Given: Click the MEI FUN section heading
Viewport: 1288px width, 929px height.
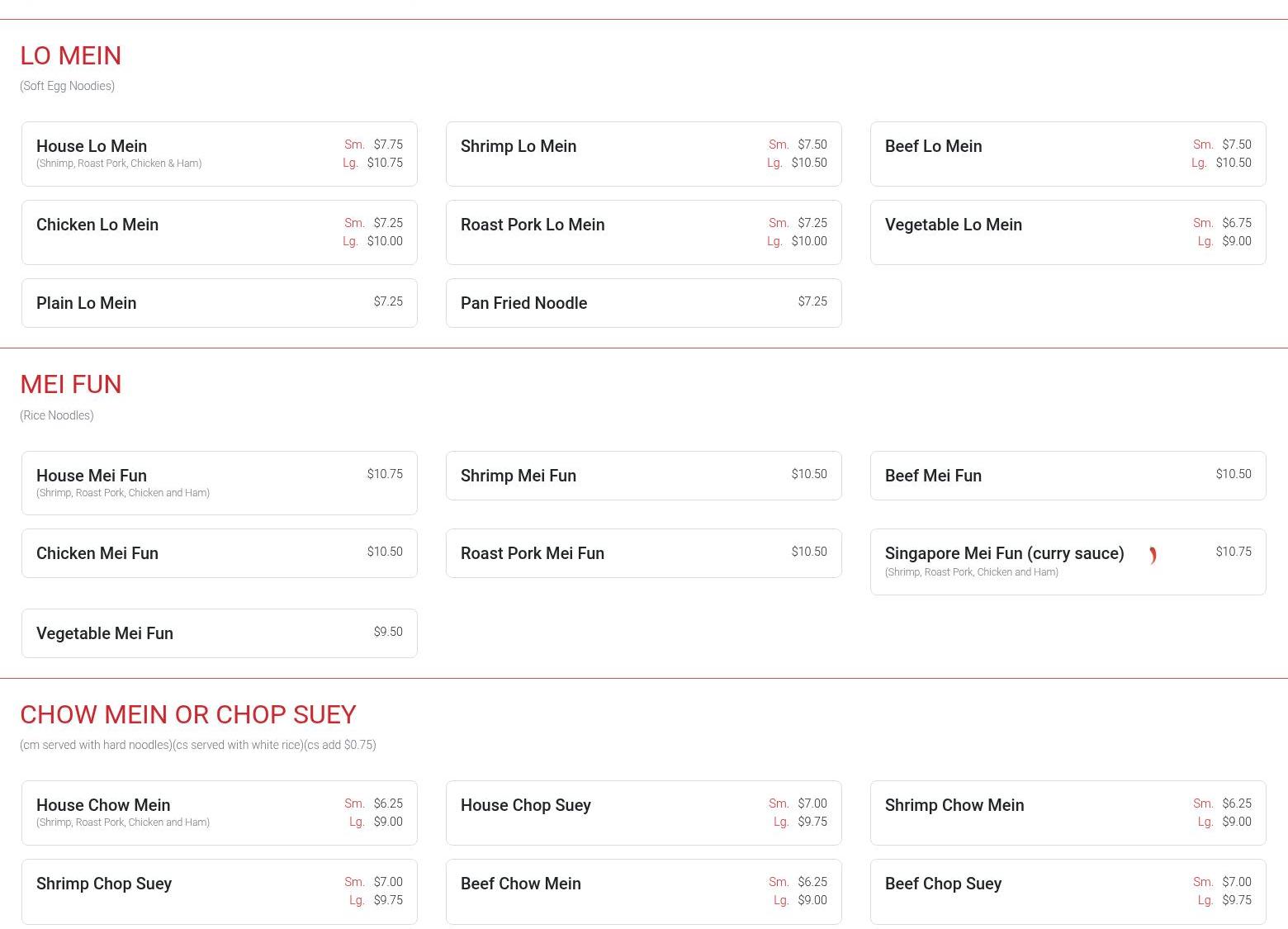Looking at the screenshot, I should coord(71,384).
